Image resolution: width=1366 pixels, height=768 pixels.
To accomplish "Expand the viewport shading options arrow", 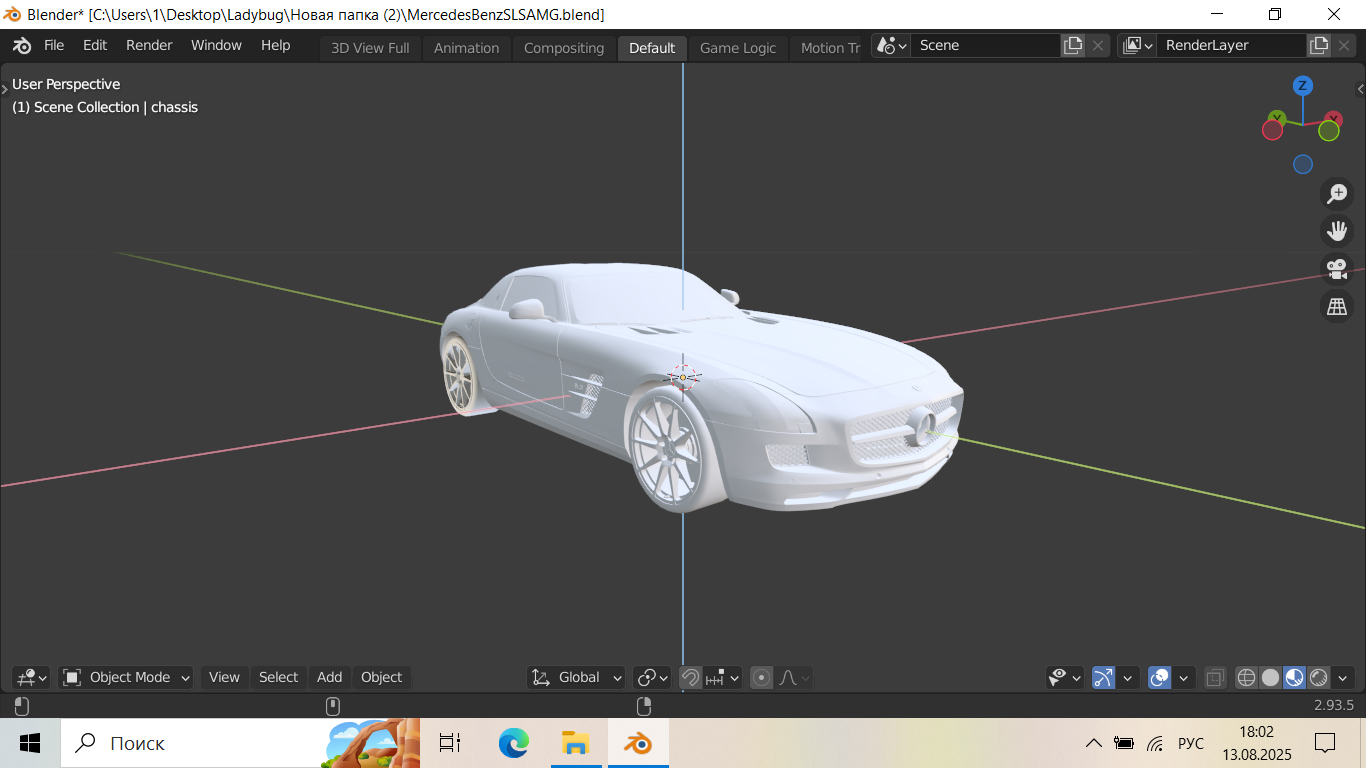I will click(1343, 678).
